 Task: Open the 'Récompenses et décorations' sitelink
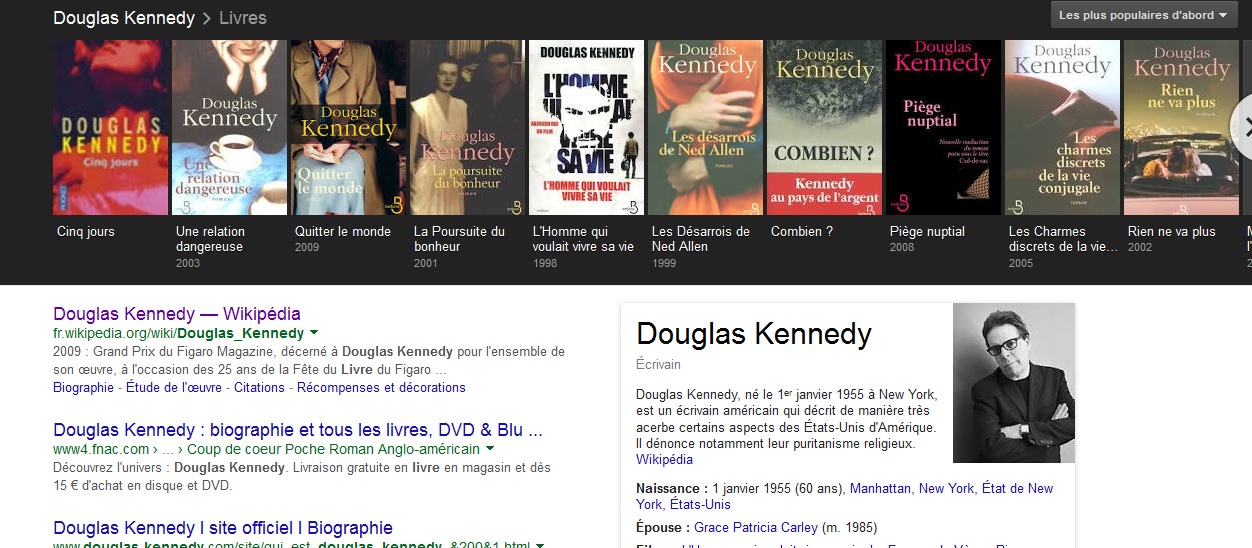(381, 387)
